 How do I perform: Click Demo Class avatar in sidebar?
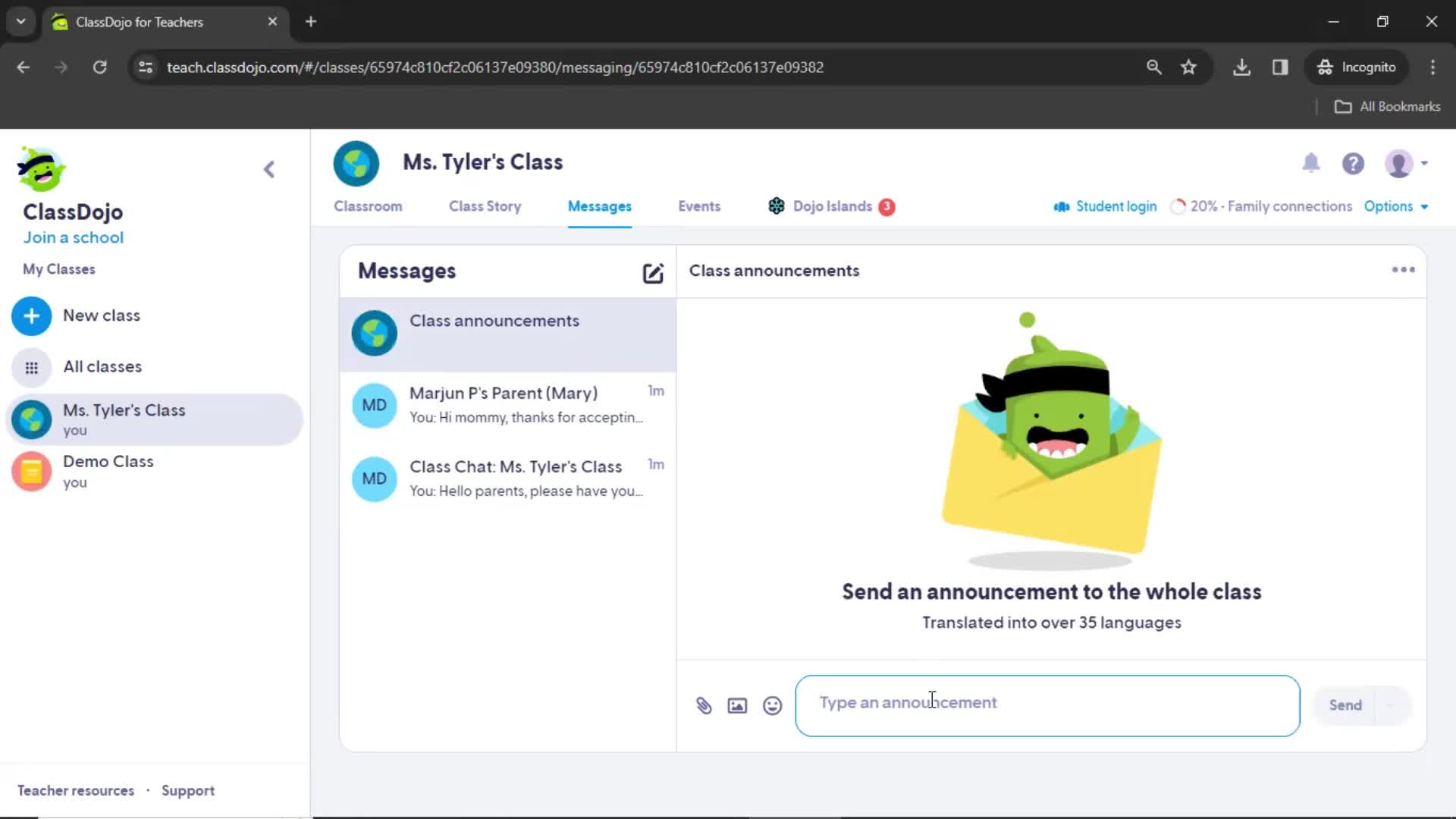tap(31, 472)
